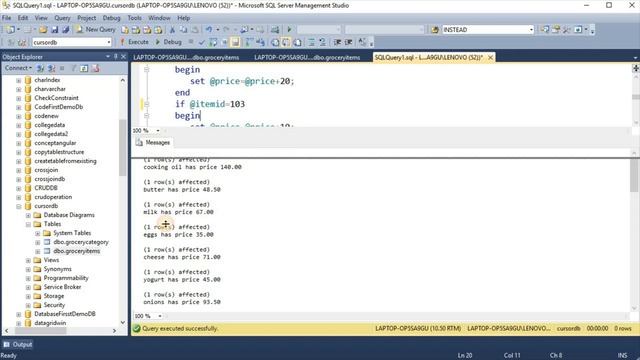
Task: Click the Open File folder icon
Action: tap(43, 29)
